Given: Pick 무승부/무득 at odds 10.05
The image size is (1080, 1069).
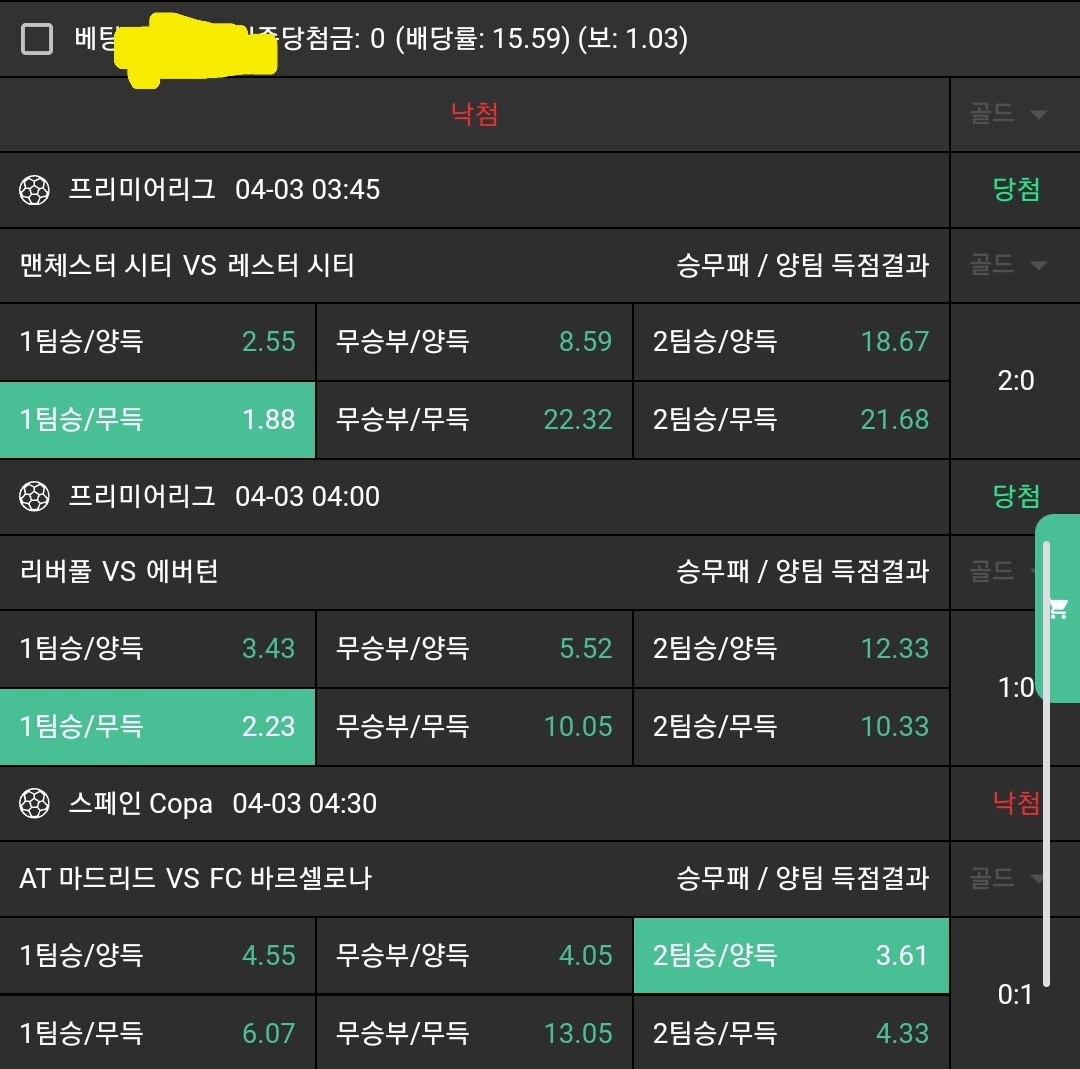Looking at the screenshot, I should tap(474, 726).
